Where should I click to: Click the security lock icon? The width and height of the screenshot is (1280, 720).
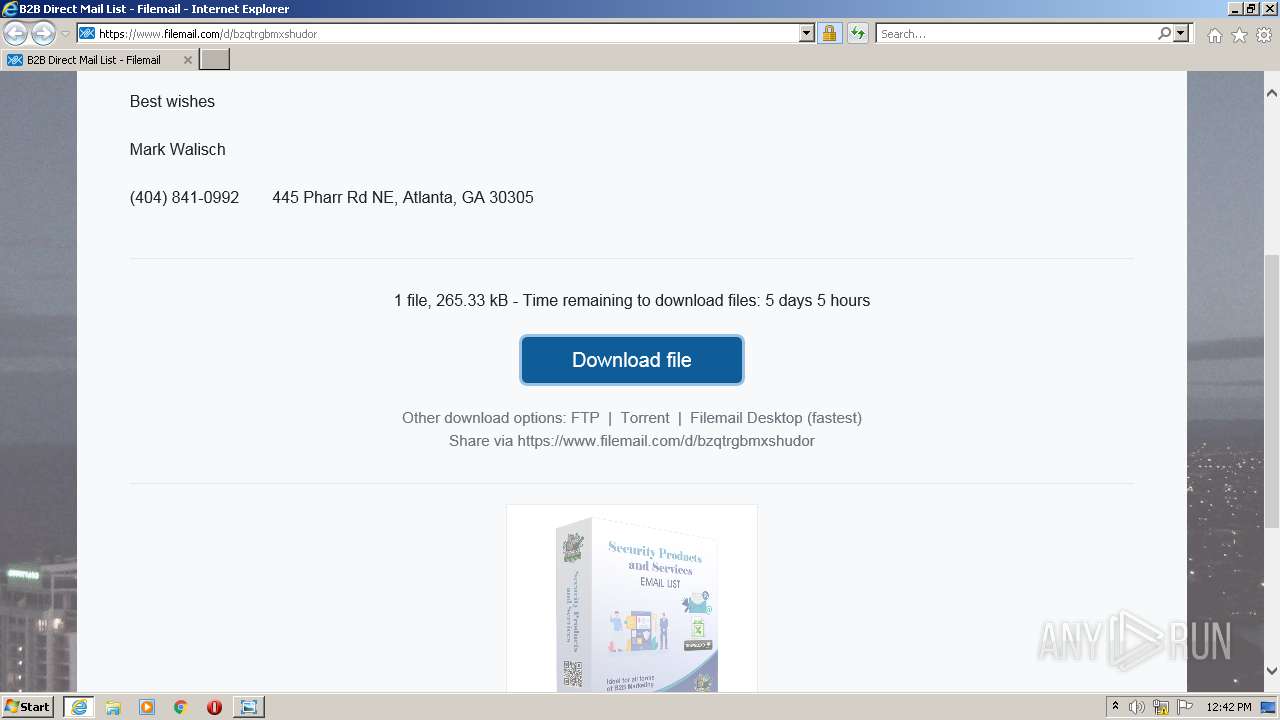coord(829,33)
